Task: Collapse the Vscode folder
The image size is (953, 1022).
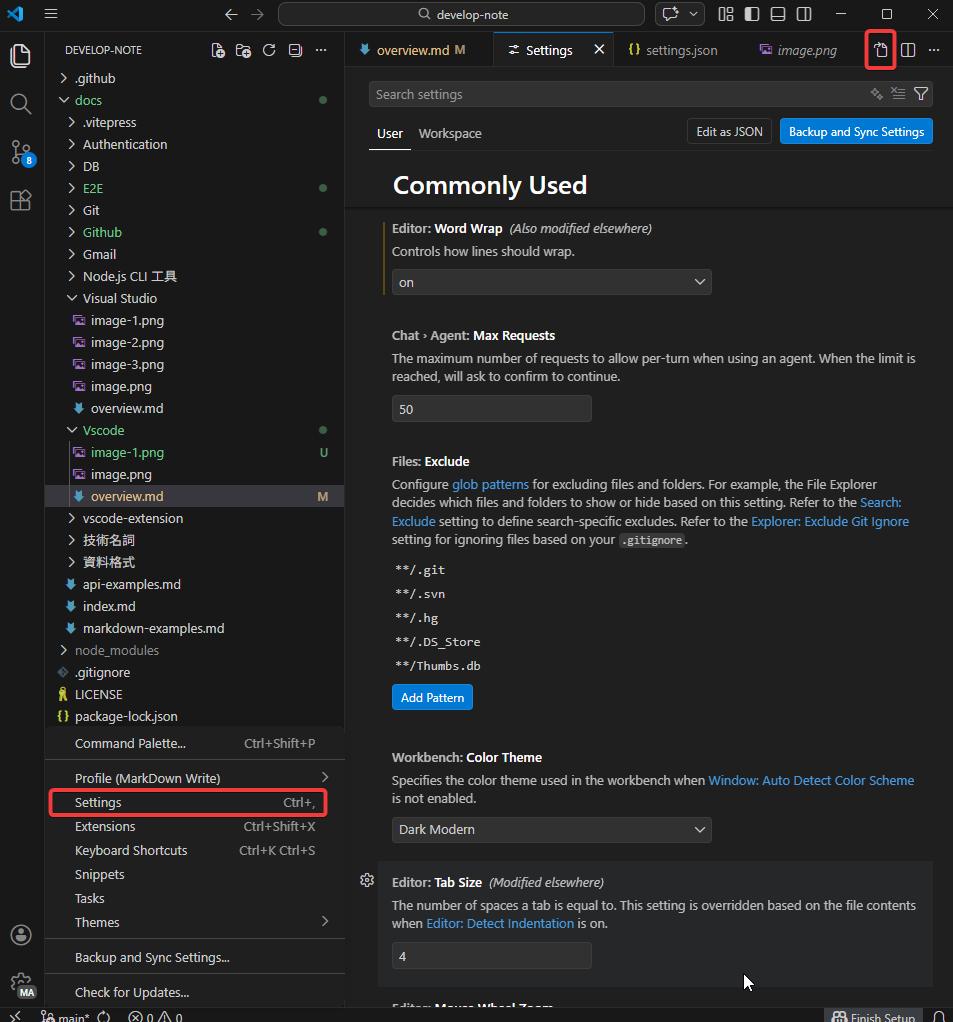Action: tap(72, 430)
